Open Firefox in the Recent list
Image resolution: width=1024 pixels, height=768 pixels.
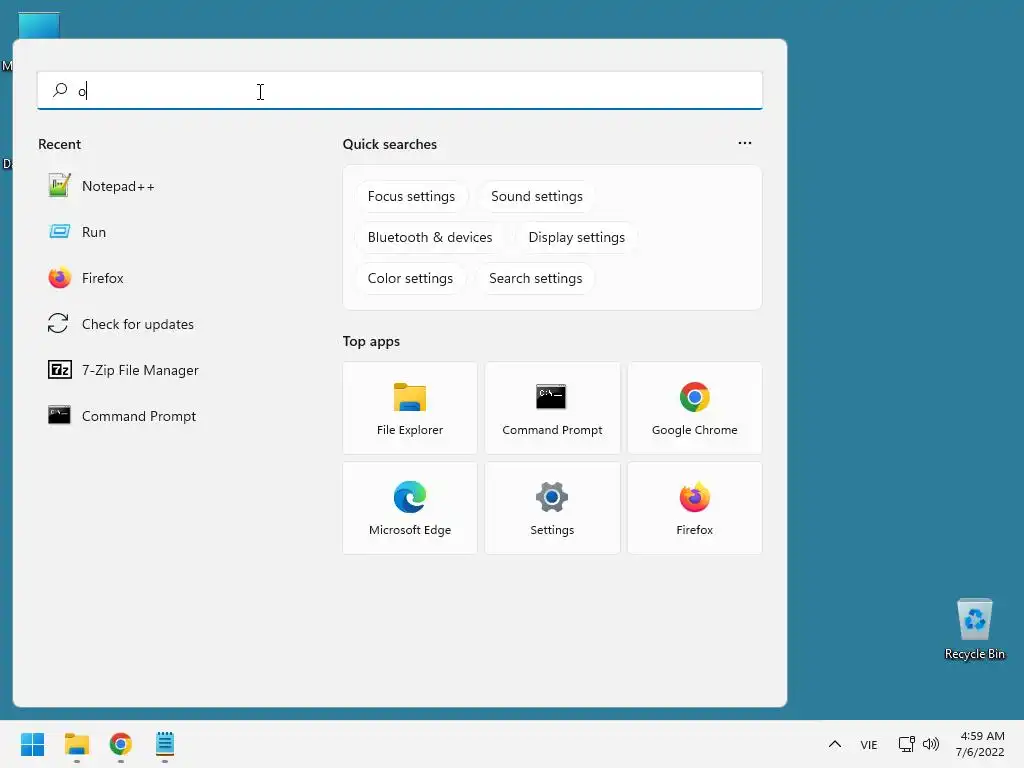pos(86,278)
